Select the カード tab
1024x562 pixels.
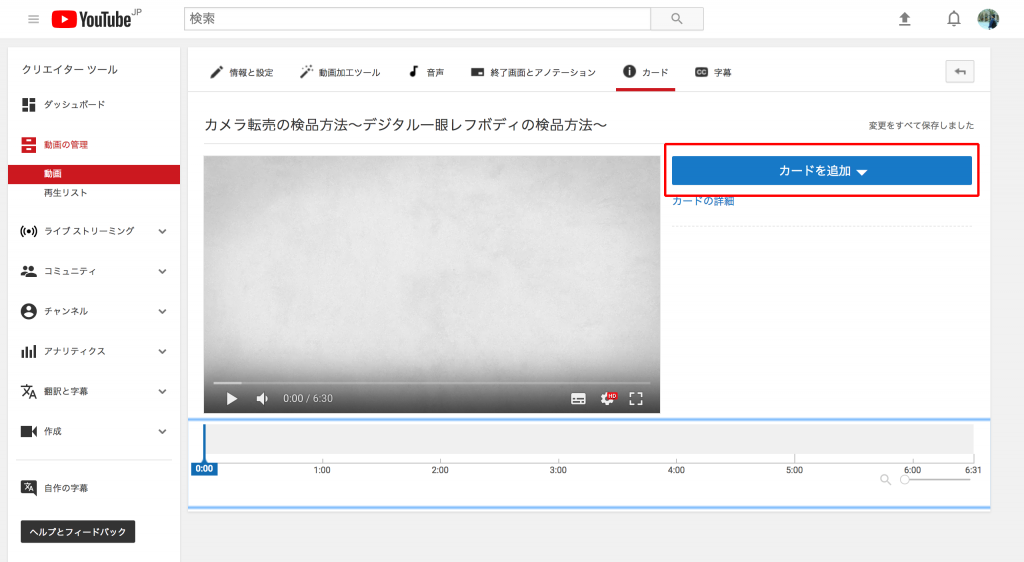645,72
